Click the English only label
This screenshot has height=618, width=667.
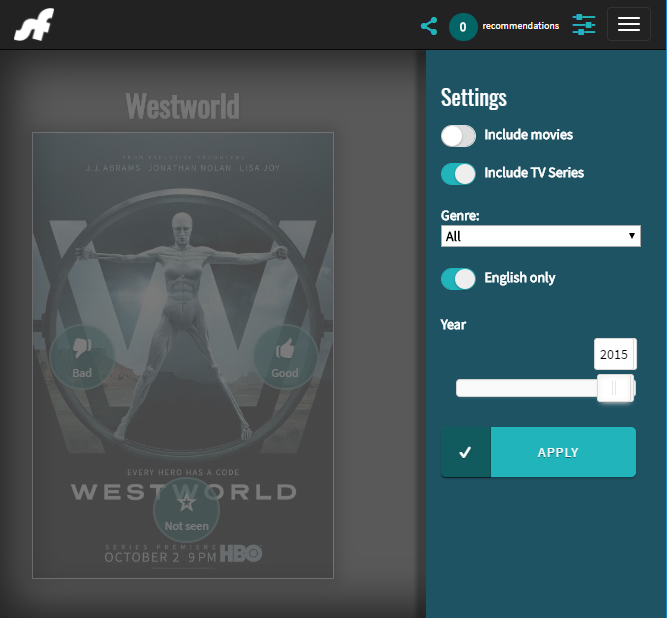click(520, 278)
